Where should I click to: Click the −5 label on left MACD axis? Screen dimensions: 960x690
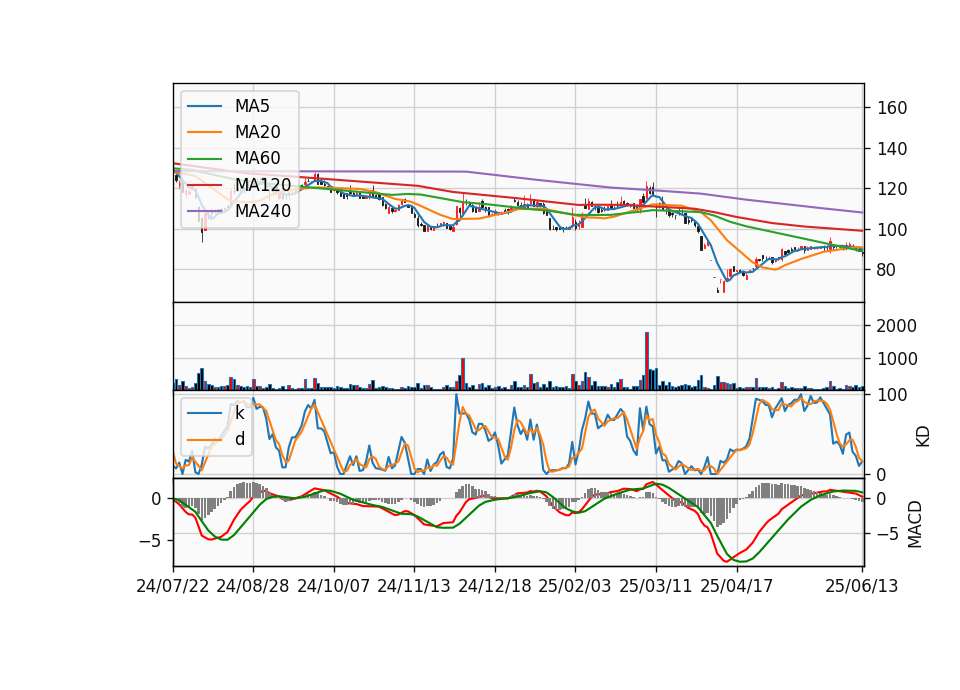[149, 541]
